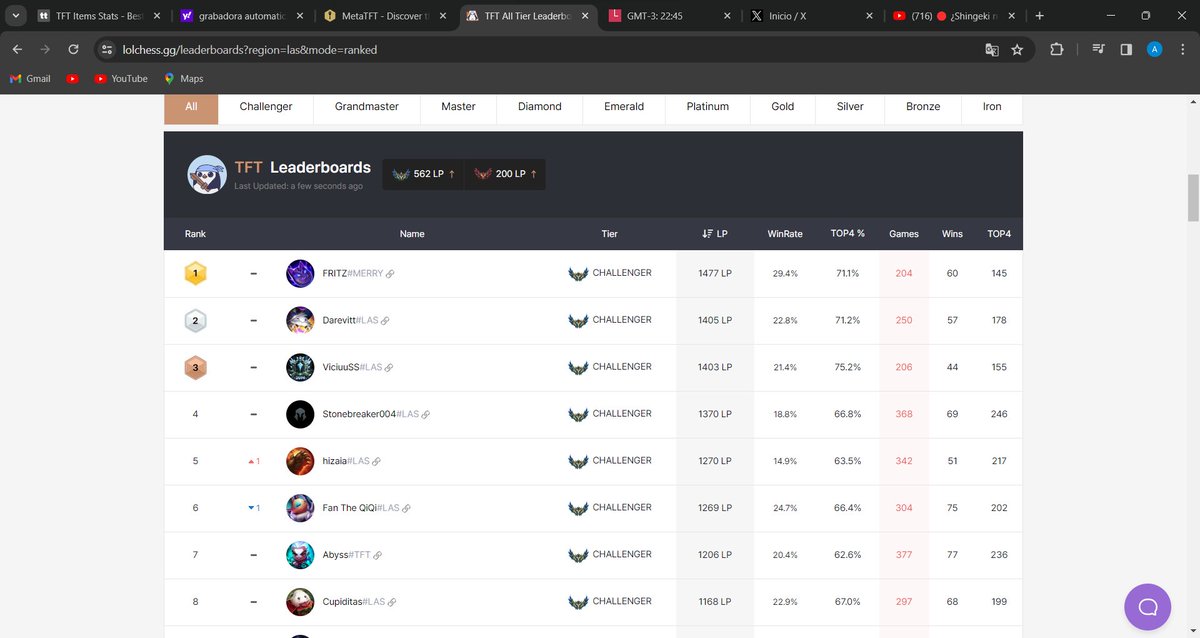Open FRITZ#MERRY player profile
The image size is (1200, 638).
pos(353,273)
